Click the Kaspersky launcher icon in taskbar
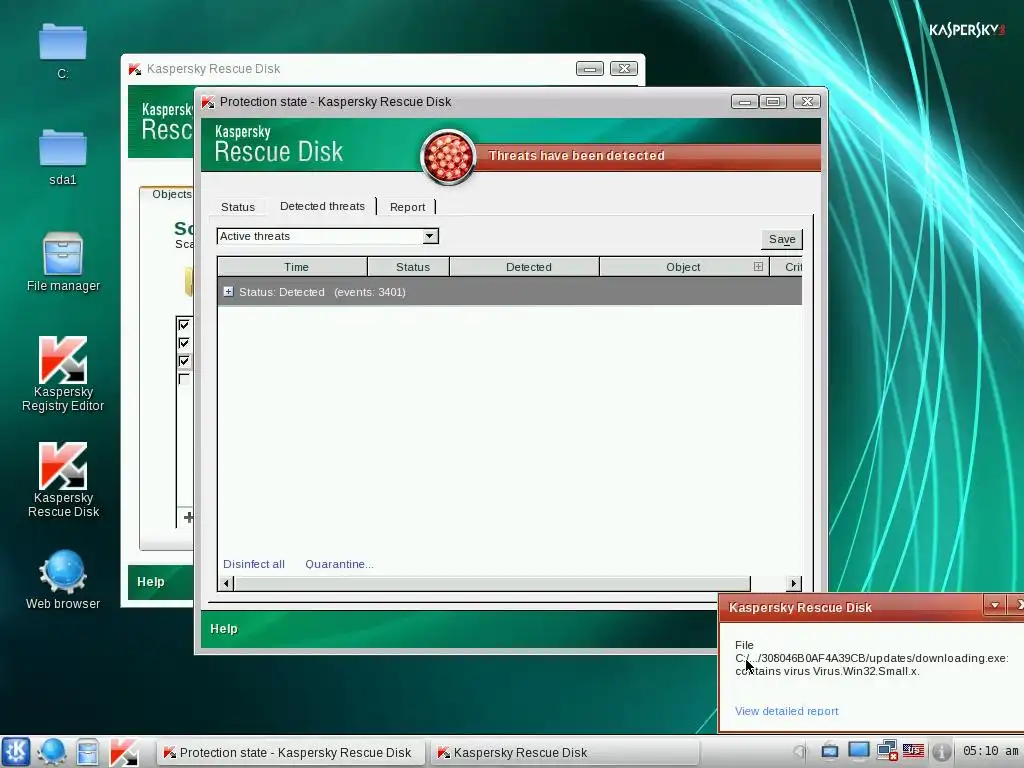Screen dimensions: 1024x768 pos(123,752)
